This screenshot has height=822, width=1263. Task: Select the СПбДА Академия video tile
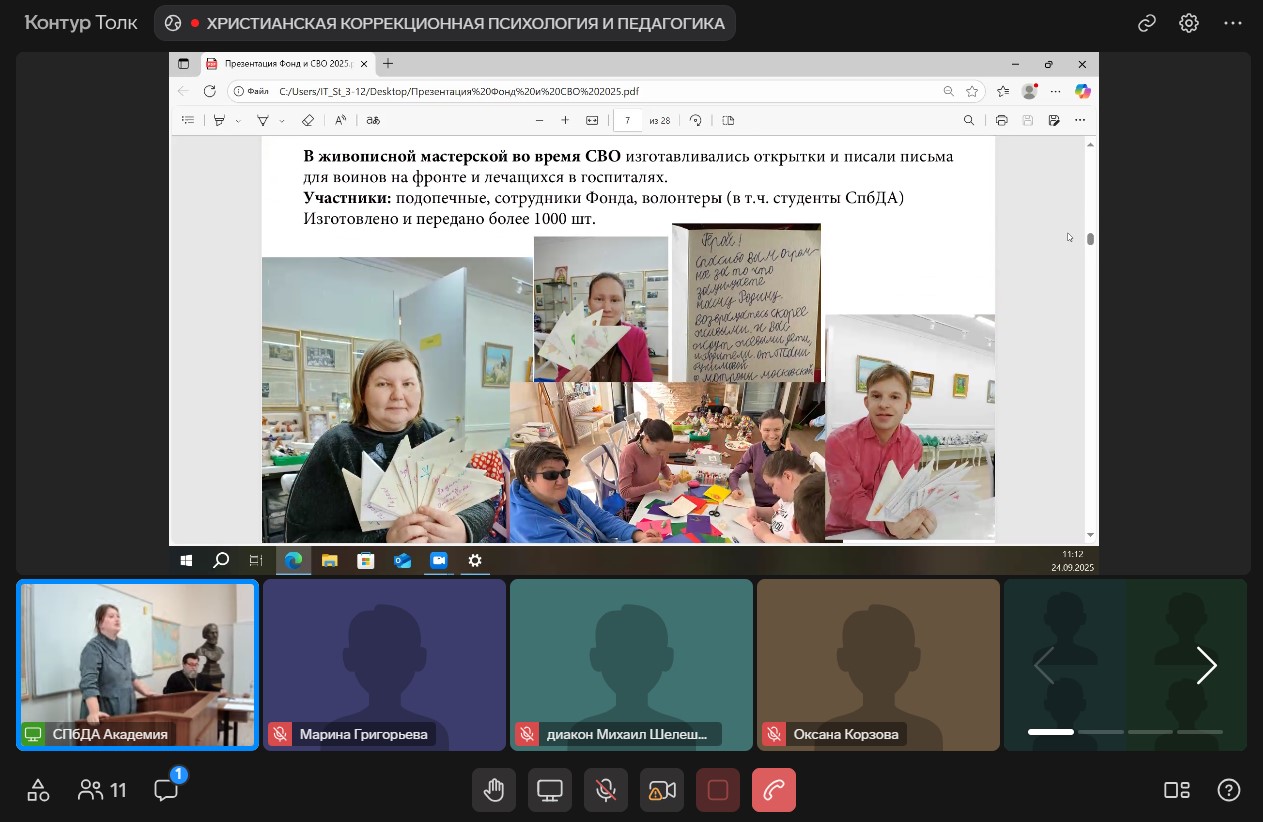pos(138,665)
